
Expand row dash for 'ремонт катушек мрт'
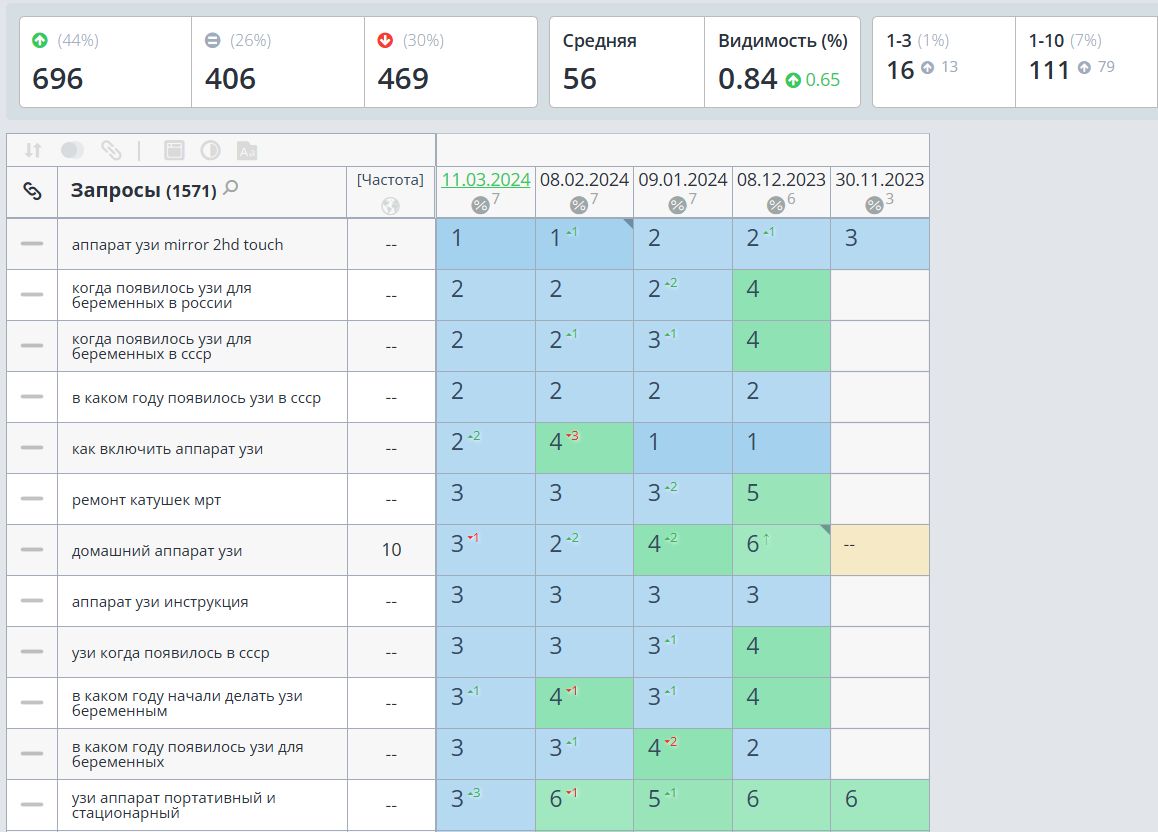(32, 499)
